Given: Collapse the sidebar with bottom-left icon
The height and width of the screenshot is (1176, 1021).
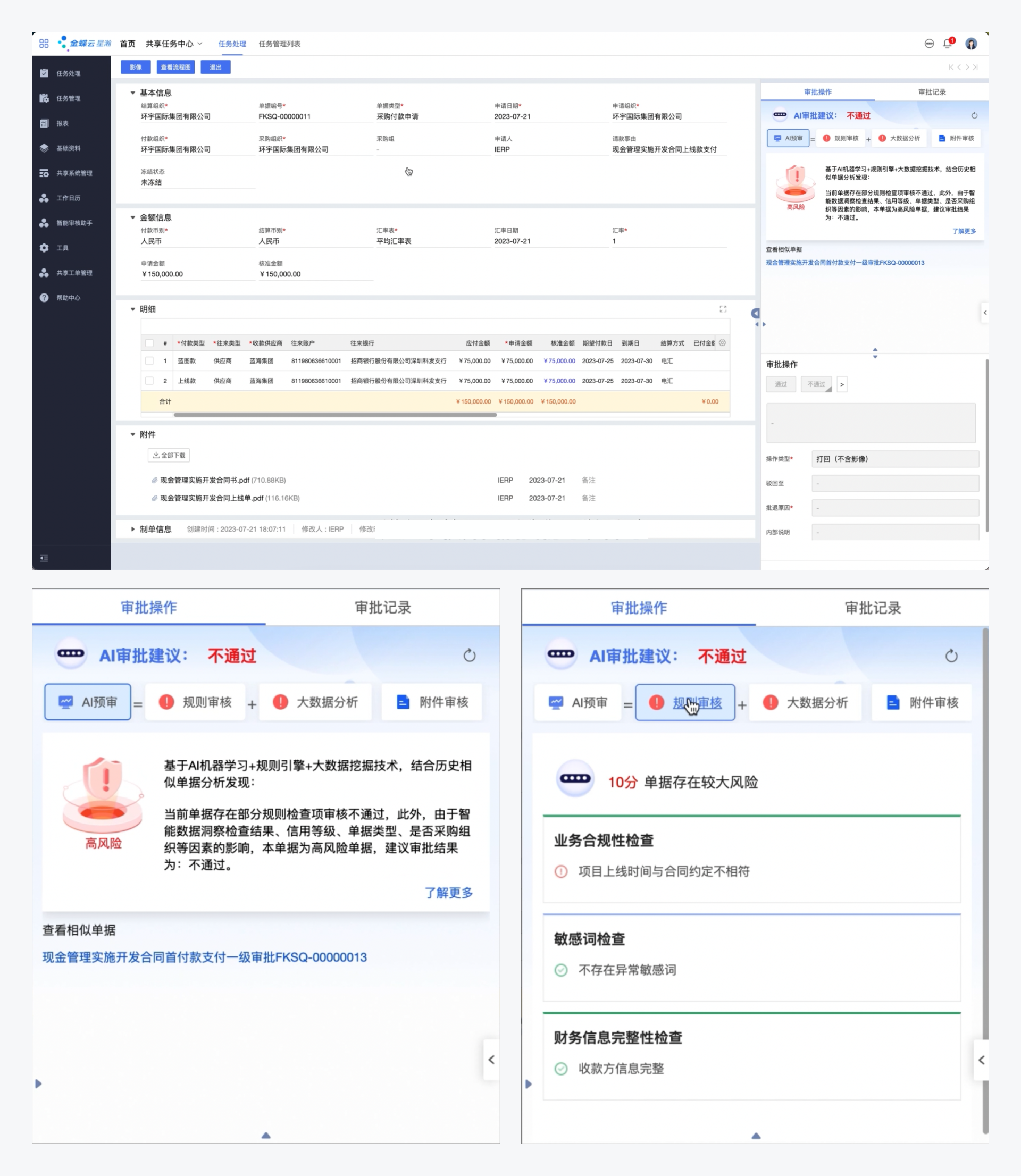Looking at the screenshot, I should coord(45,558).
